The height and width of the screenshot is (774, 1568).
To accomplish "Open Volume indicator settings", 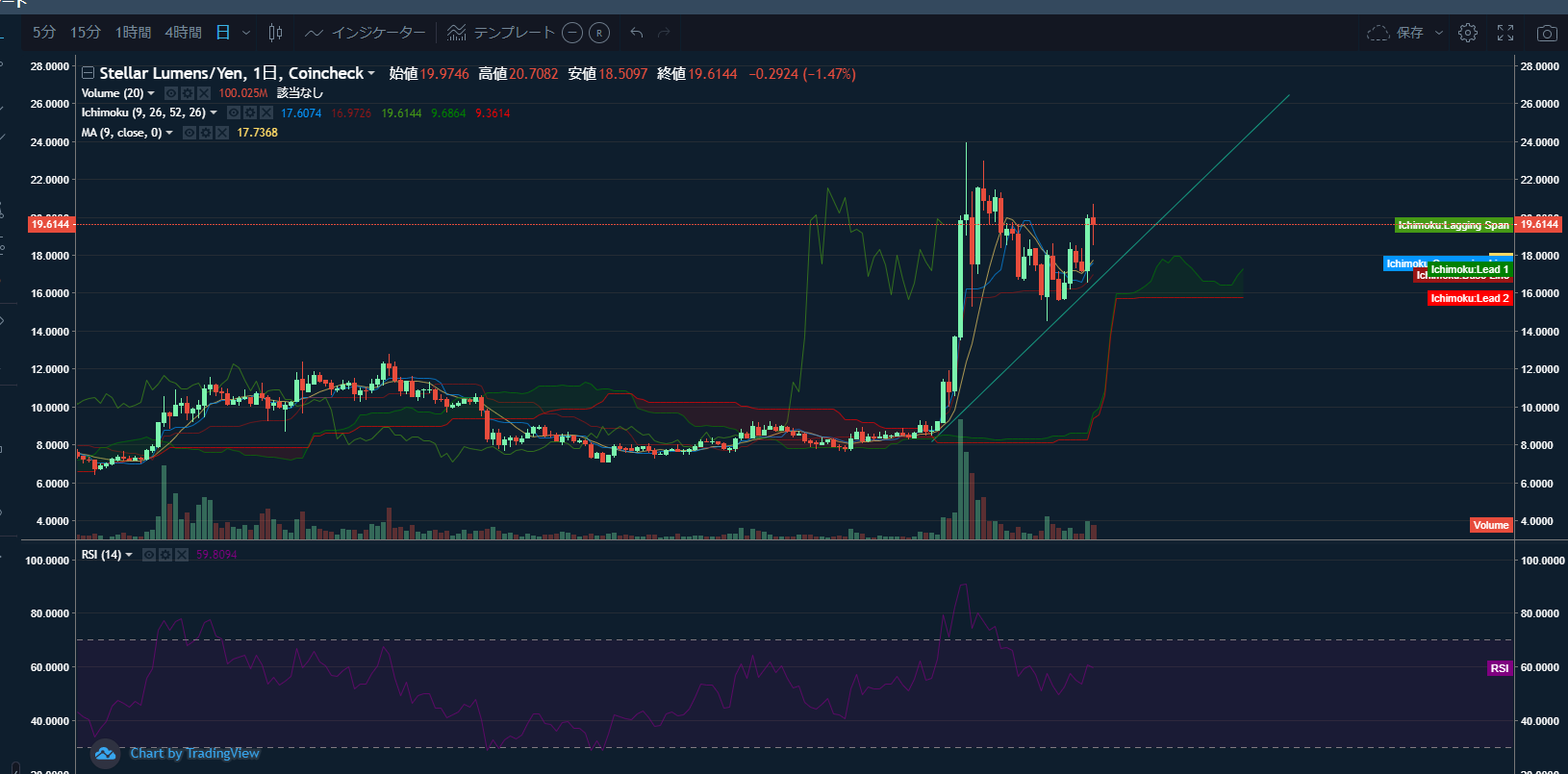I will [188, 93].
